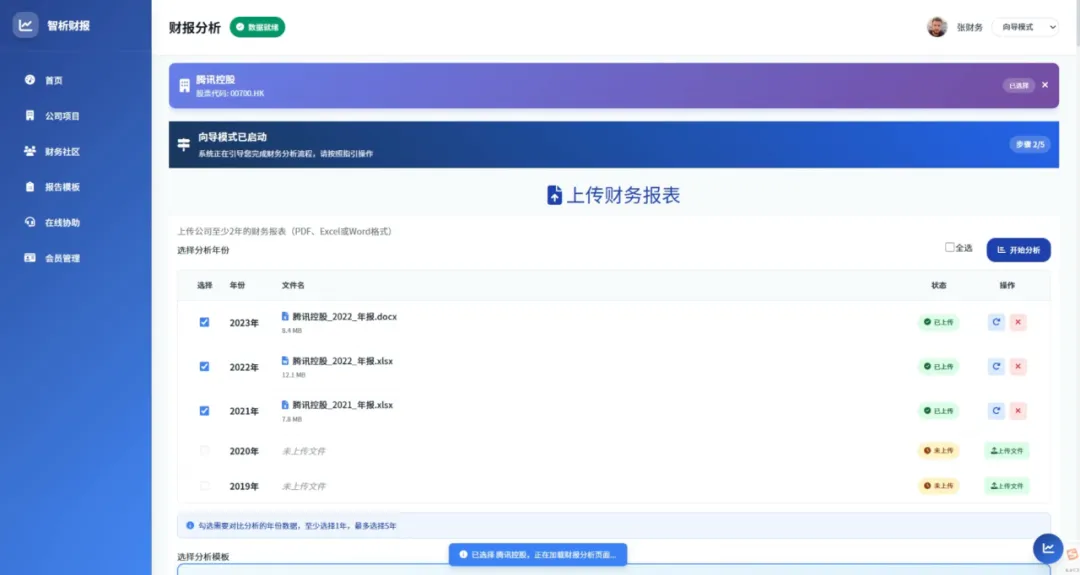Close the 腾讯控股 company banner
This screenshot has height=575, width=1080.
pyautogui.click(x=1045, y=85)
